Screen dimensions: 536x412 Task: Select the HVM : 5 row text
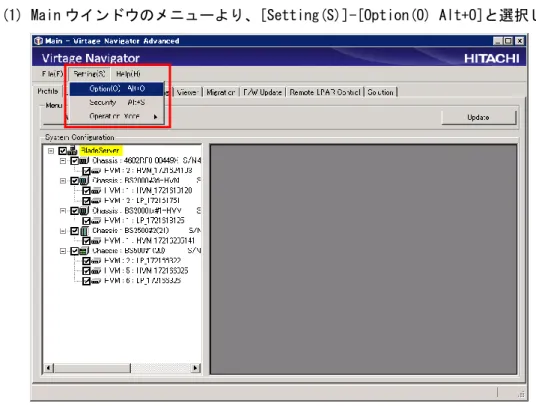pos(146,271)
